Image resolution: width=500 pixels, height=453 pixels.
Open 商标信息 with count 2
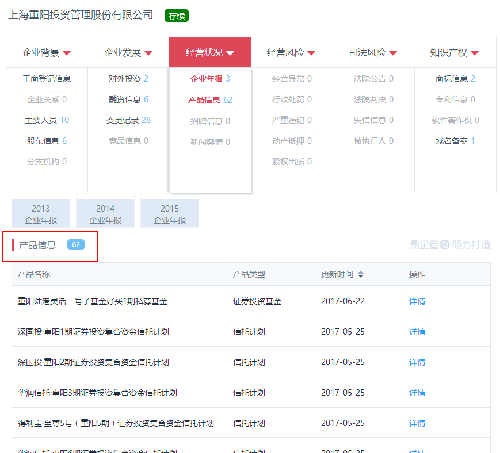[455, 79]
